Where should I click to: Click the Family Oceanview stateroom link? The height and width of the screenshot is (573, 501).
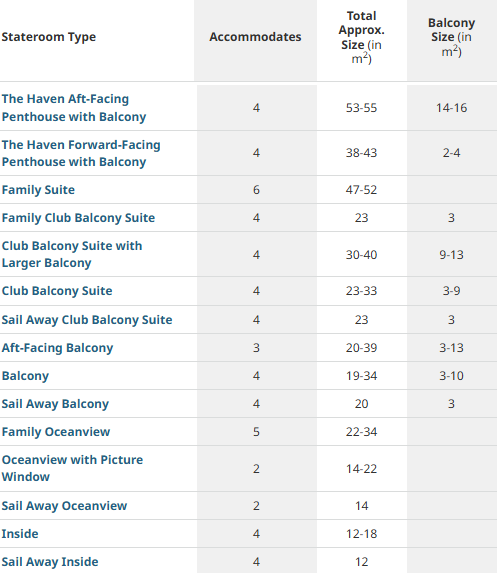(x=56, y=432)
